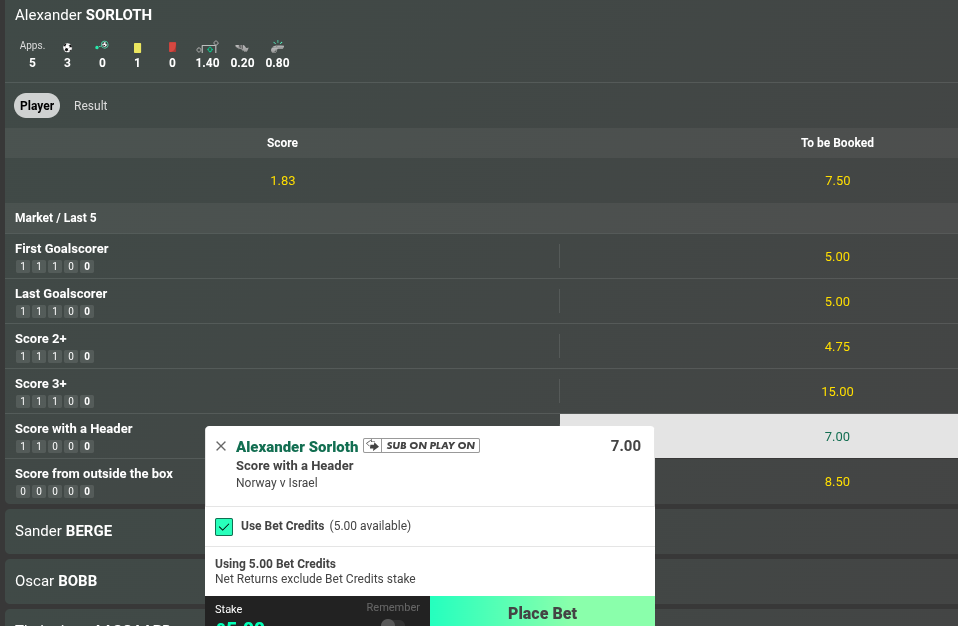This screenshot has width=958, height=626.
Task: Click the Sub On Play On badge
Action: click(421, 446)
